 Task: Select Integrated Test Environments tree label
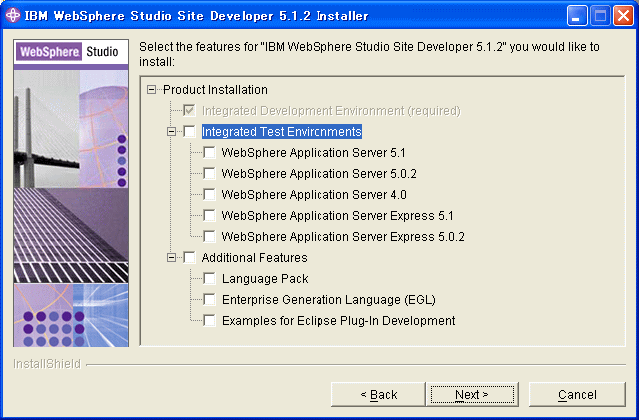click(282, 132)
